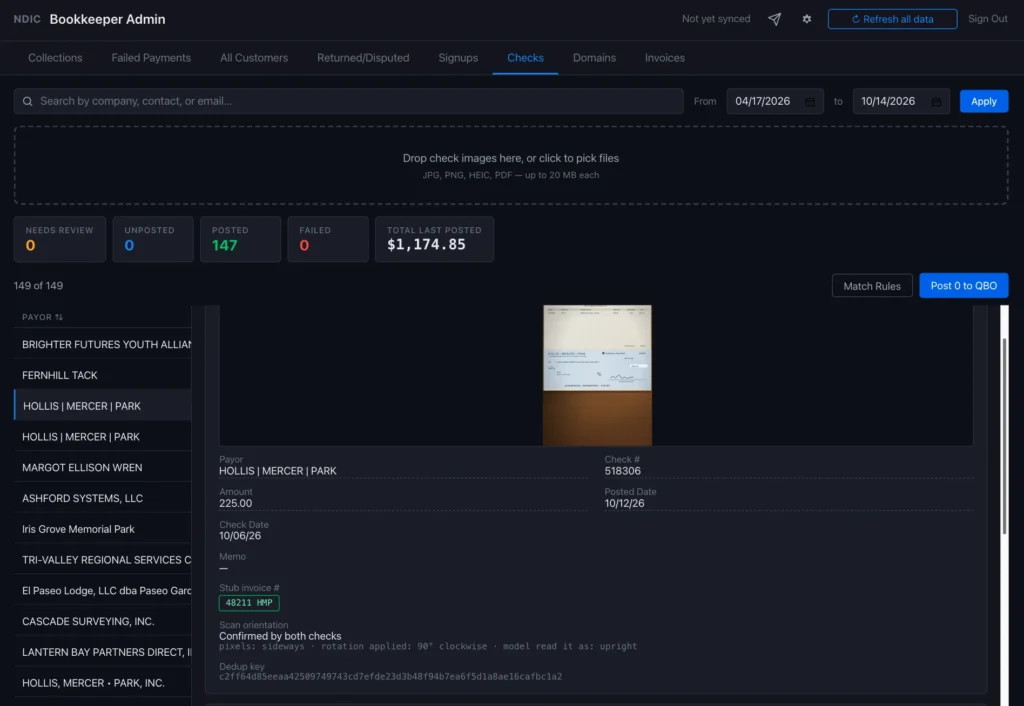The height and width of the screenshot is (706, 1024).
Task: Apply the selected date range
Action: (984, 101)
